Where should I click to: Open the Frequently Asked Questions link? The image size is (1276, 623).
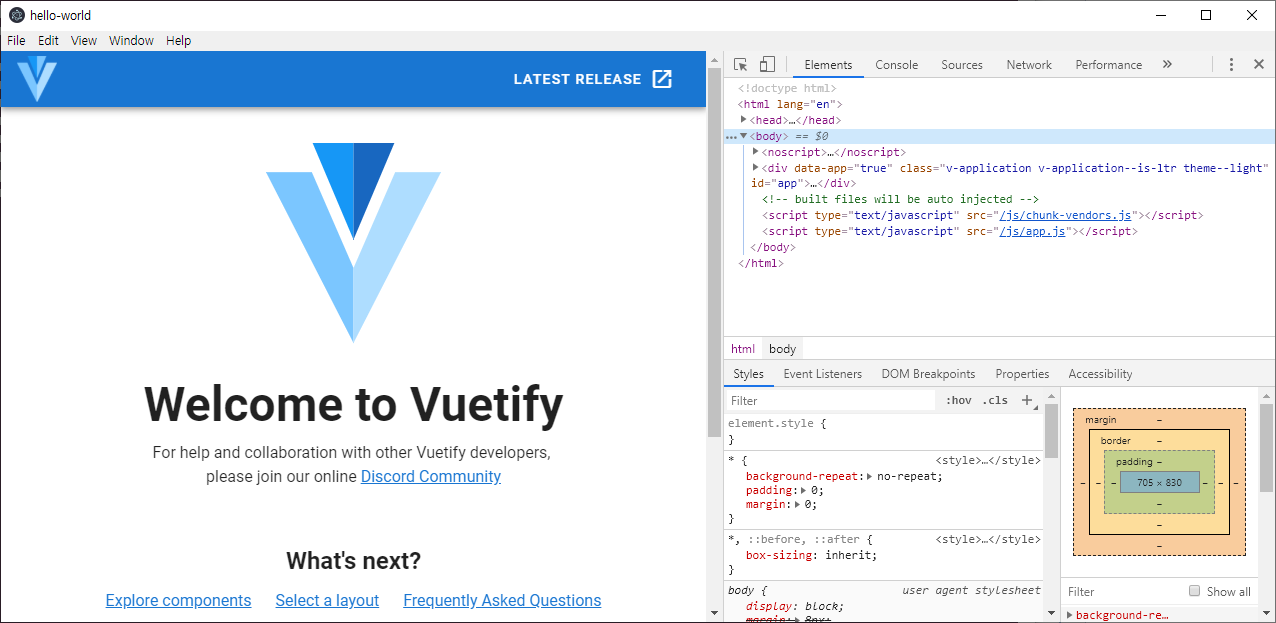(x=502, y=601)
